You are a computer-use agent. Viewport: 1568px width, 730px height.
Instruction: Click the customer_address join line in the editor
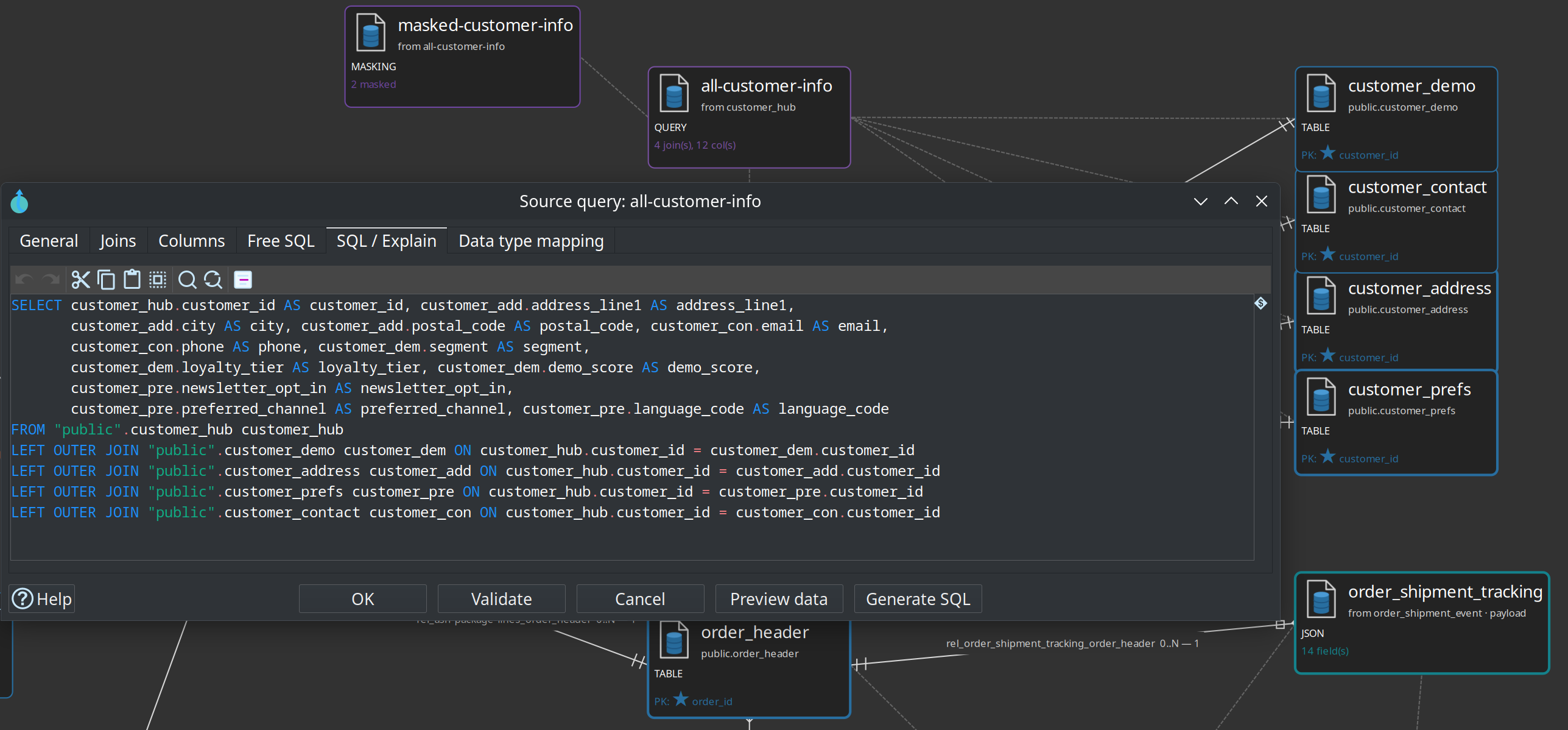476,471
